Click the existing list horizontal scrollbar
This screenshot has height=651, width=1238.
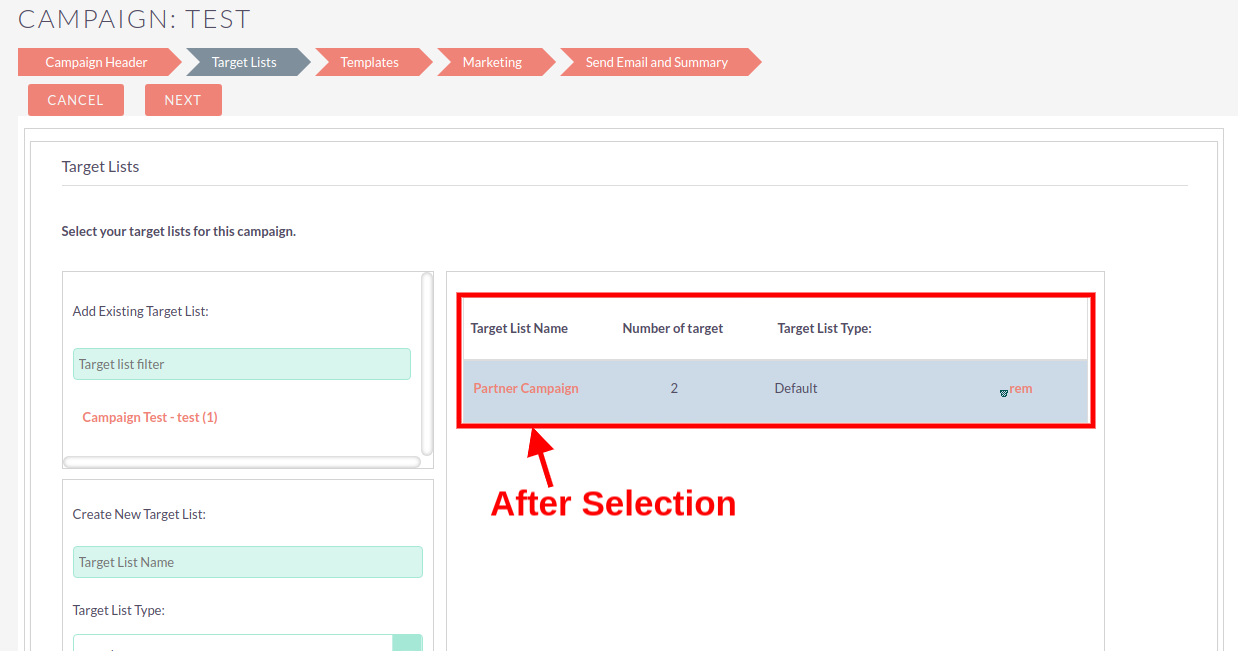[x=242, y=462]
